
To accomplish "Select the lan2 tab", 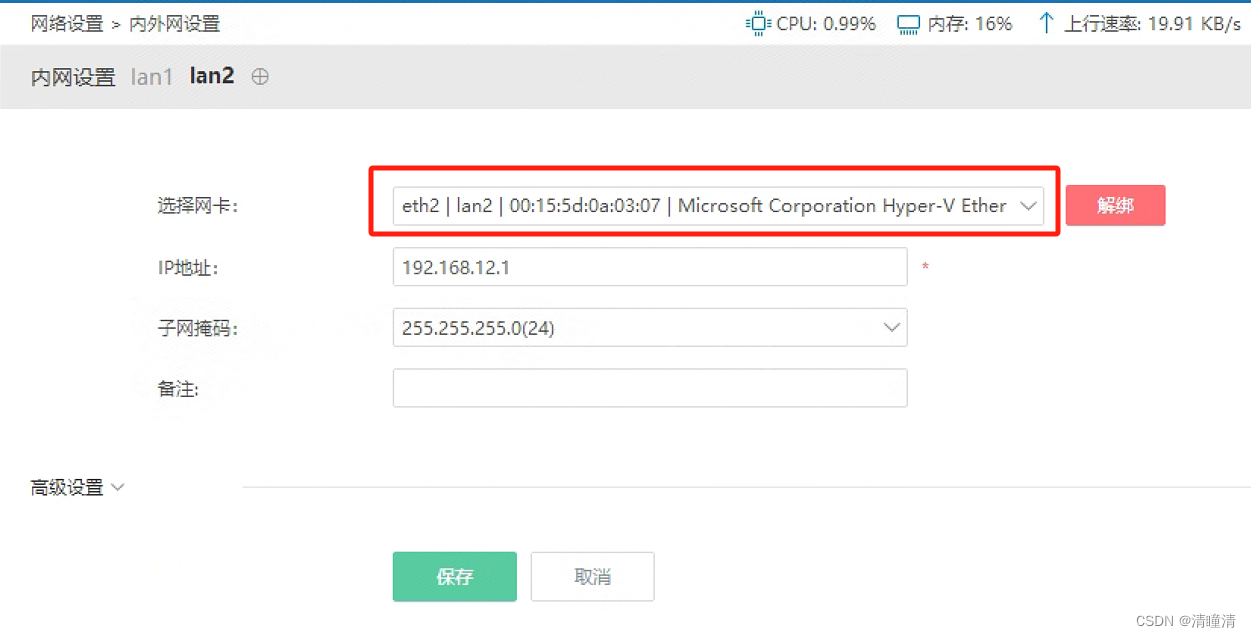I will [x=212, y=76].
